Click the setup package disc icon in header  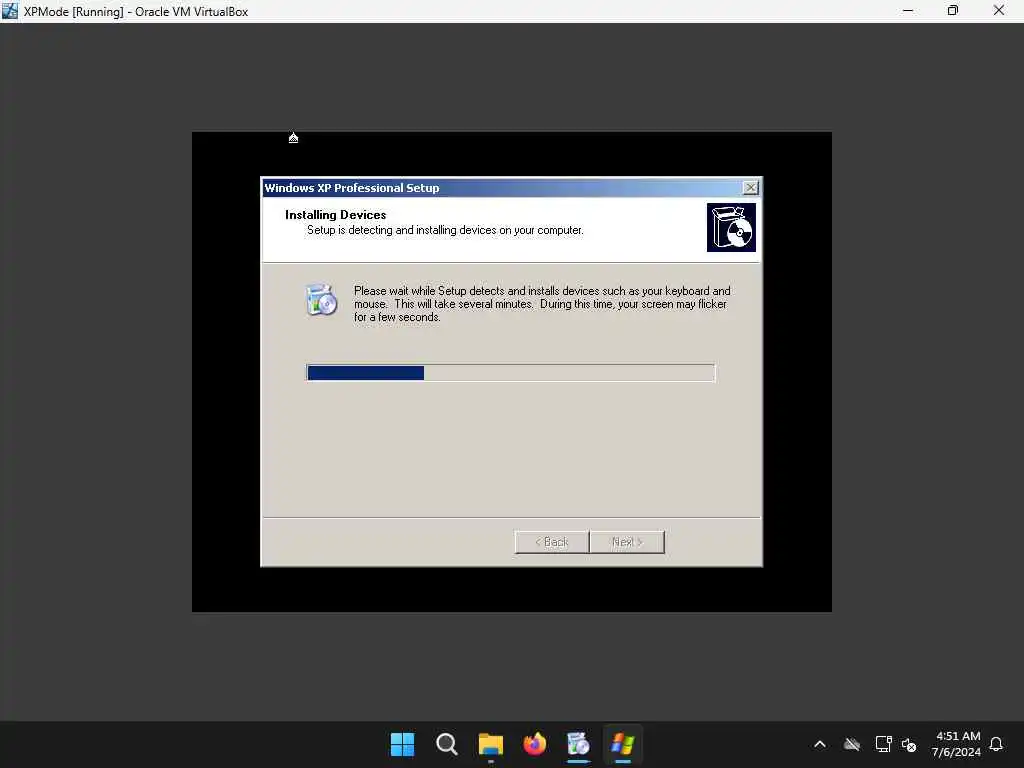tap(731, 227)
